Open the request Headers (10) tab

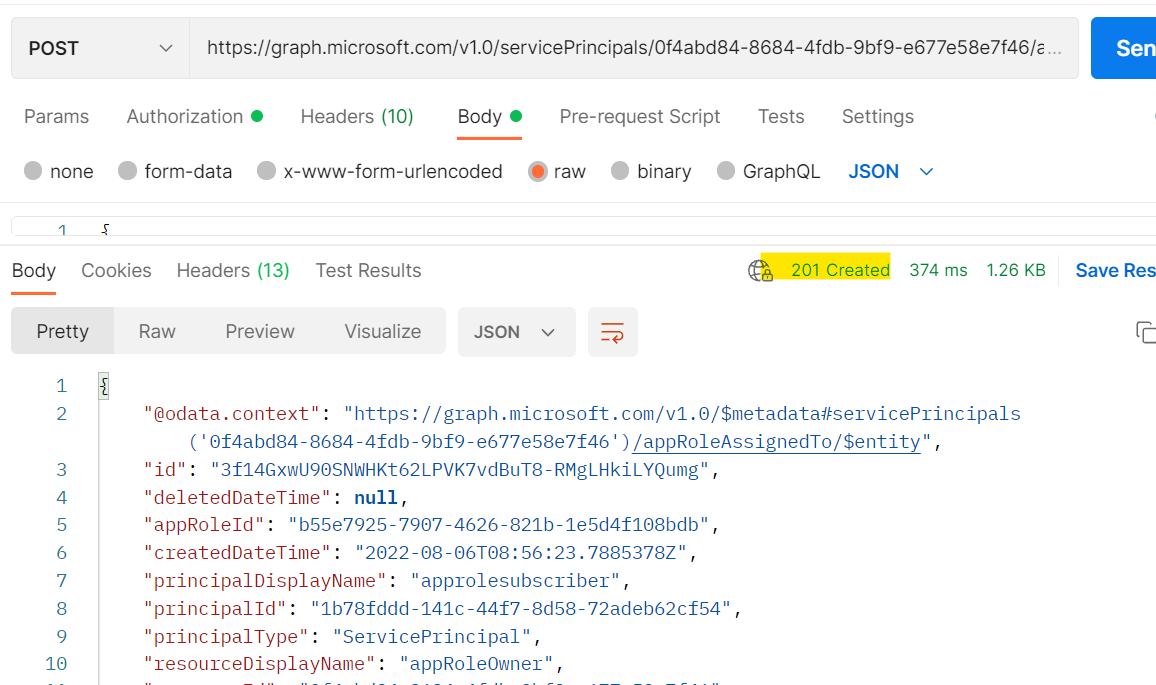click(x=357, y=116)
